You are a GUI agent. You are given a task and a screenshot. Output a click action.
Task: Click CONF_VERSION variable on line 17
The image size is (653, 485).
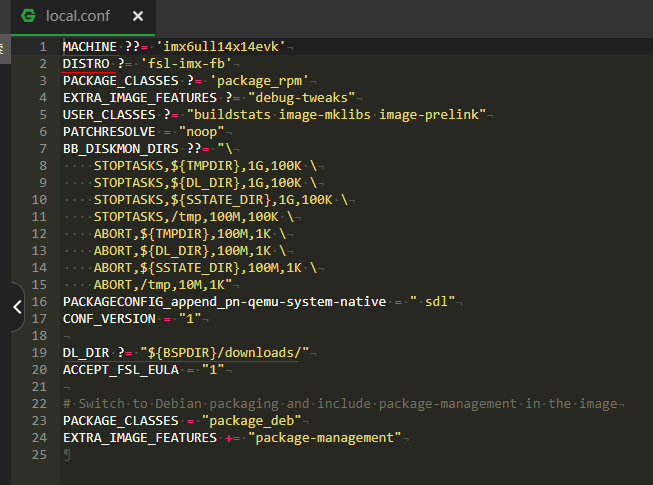[x=109, y=319]
